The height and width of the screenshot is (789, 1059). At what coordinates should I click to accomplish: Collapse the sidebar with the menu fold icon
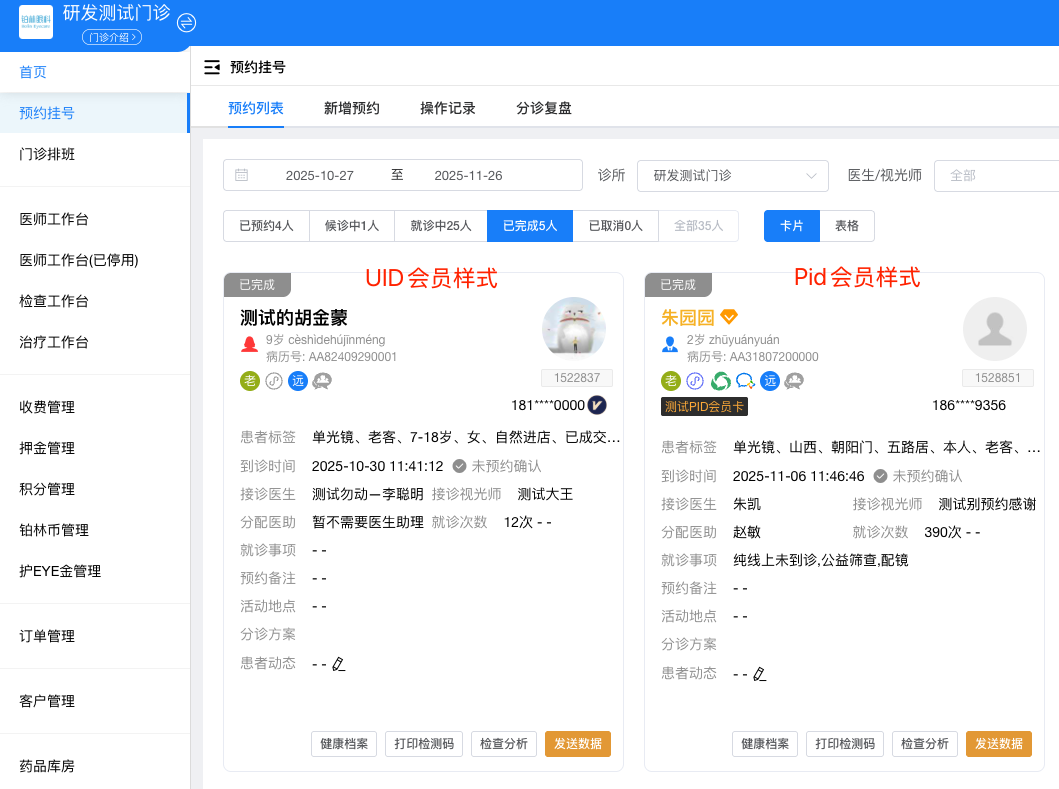coord(211,68)
